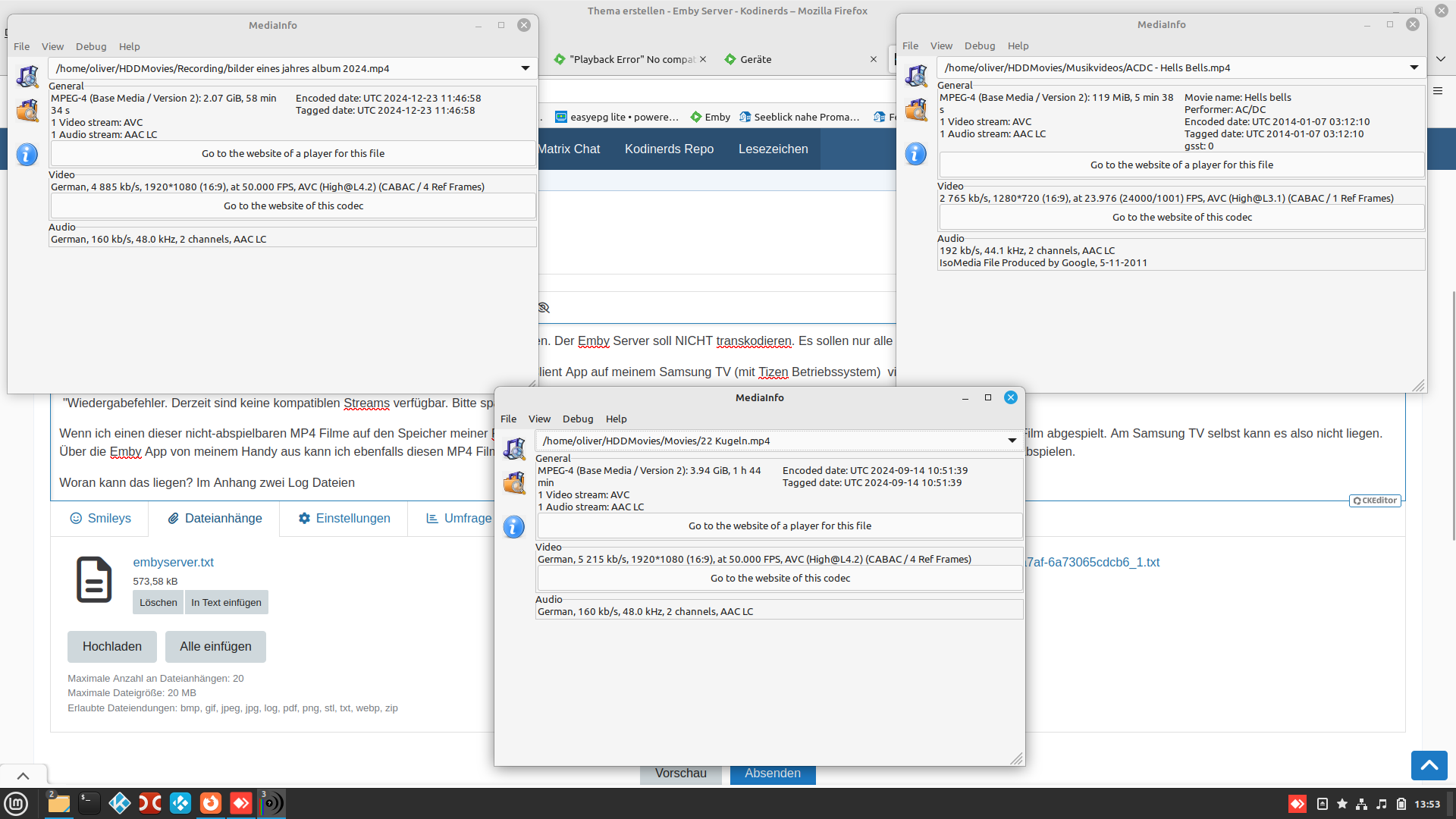The height and width of the screenshot is (819, 1456).
Task: Open the embyserver.txt attachment link
Action: click(x=173, y=563)
